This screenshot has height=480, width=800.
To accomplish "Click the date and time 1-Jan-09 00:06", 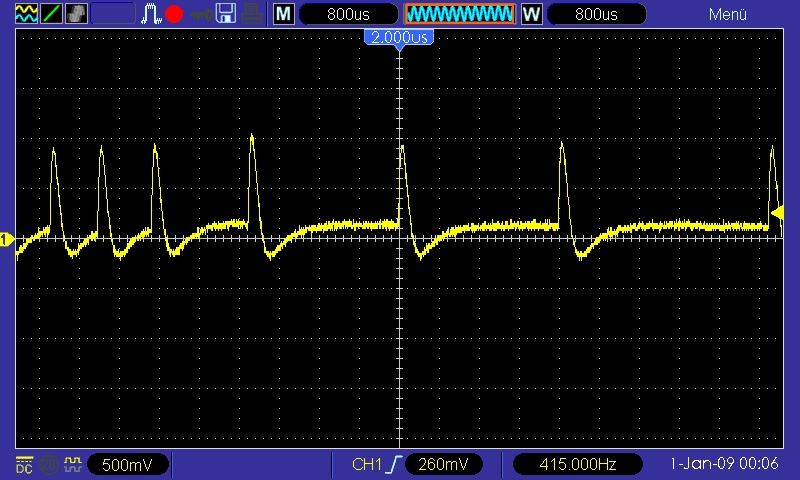I will [724, 464].
